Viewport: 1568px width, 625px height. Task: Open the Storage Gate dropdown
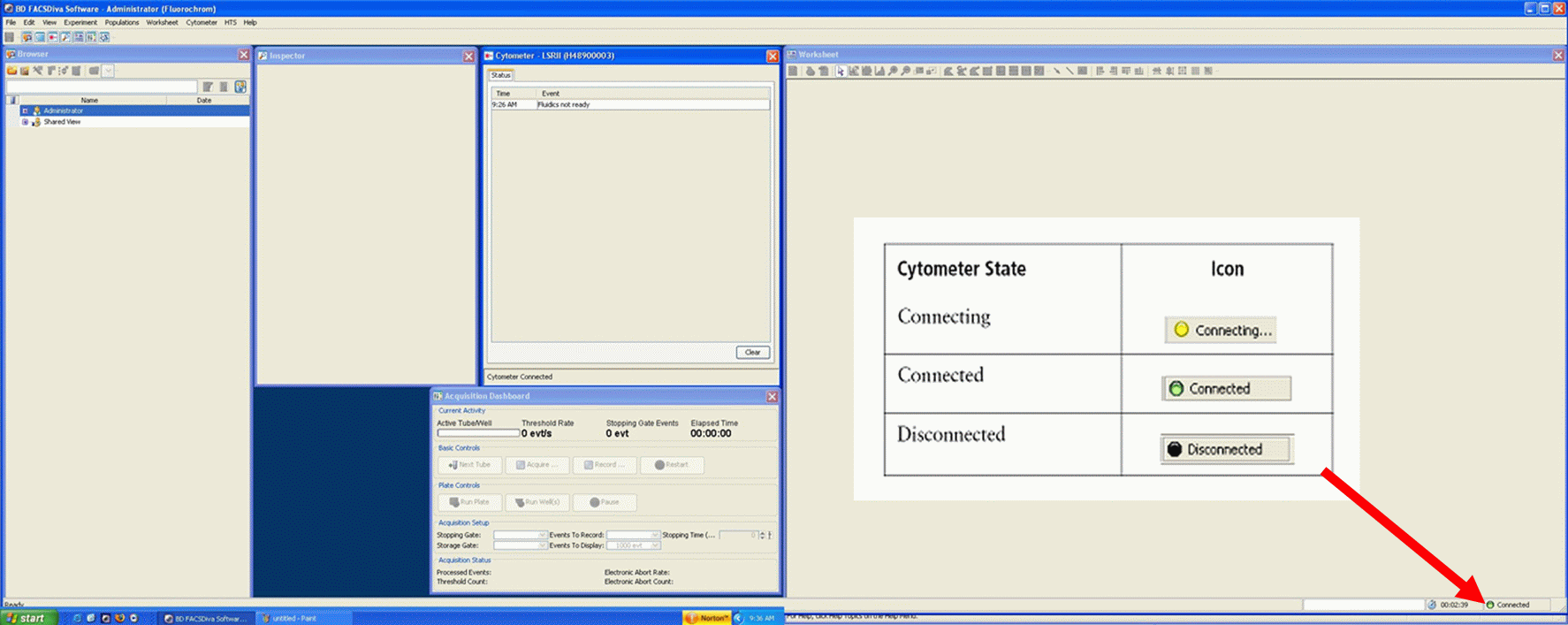point(521,545)
